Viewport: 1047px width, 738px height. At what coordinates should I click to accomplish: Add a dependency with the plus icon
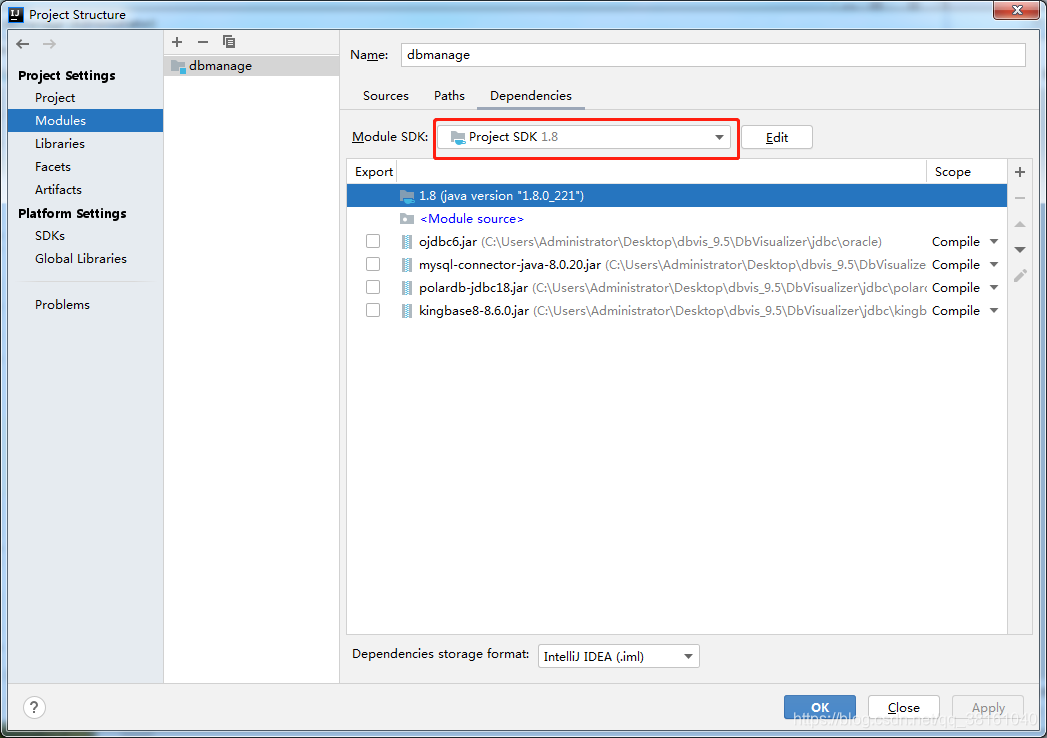tap(1020, 172)
